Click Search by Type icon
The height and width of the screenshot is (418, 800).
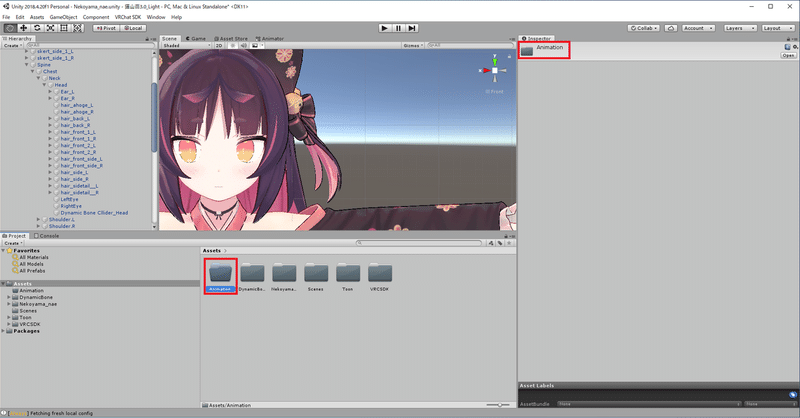click(491, 243)
